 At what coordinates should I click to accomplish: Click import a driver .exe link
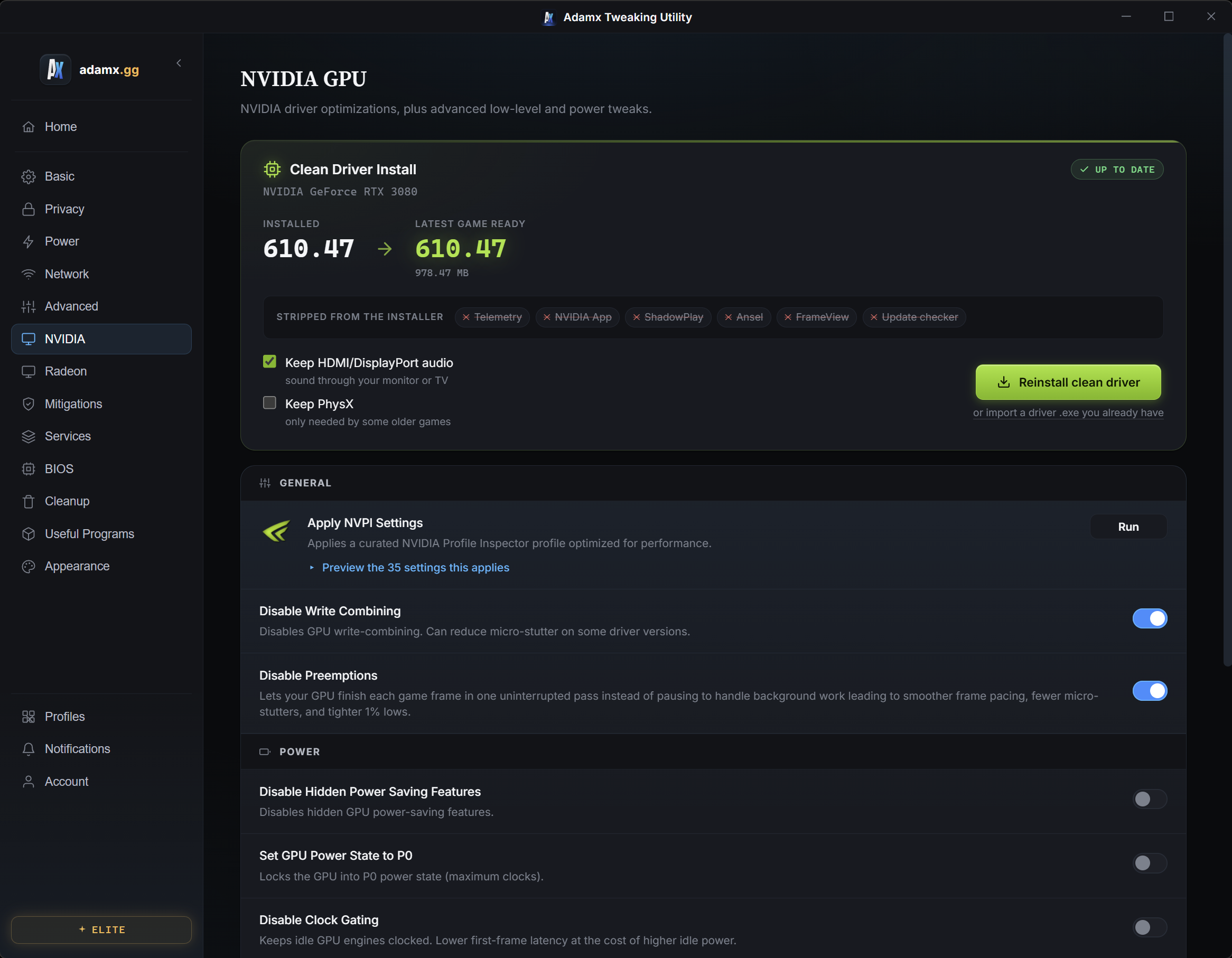tap(1068, 413)
